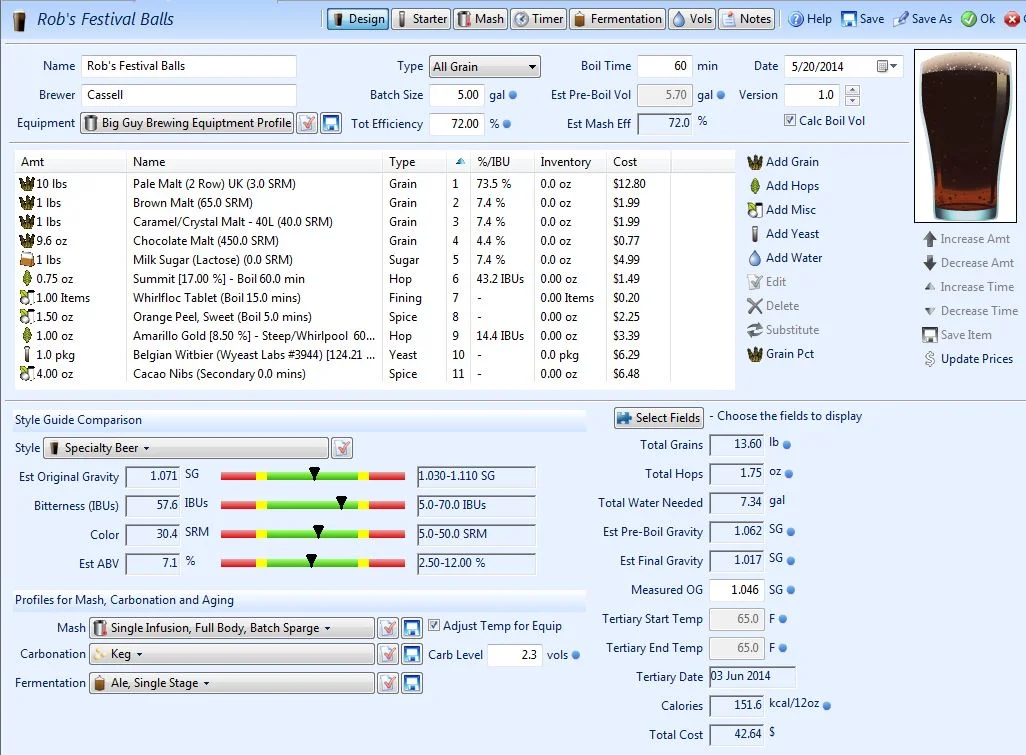This screenshot has height=755, width=1026.
Task: Click Save Item
Action: coord(957,335)
